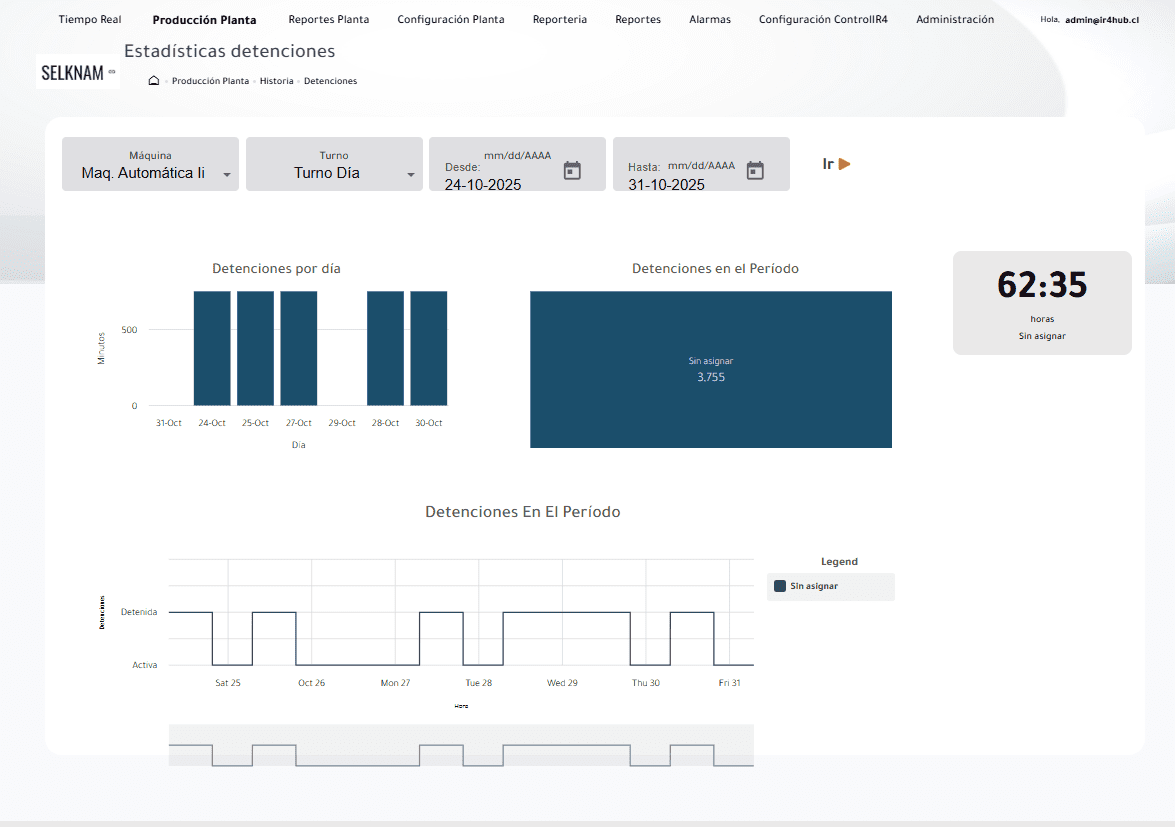This screenshot has height=827, width=1175.
Task: Click the range selector below timeline chart
Action: coord(460,746)
